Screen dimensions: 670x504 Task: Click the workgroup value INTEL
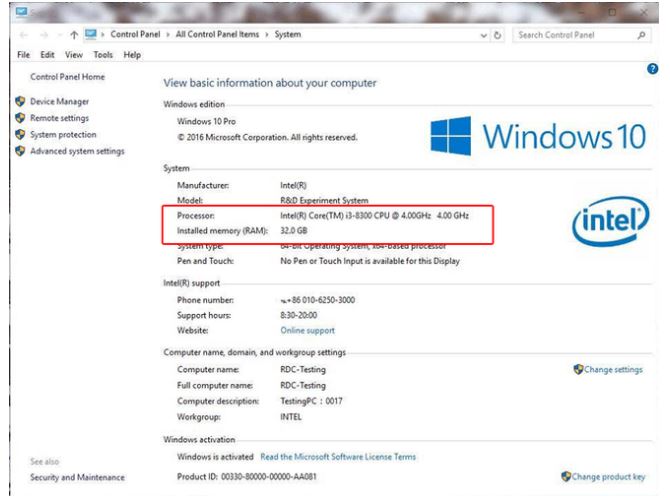(291, 417)
